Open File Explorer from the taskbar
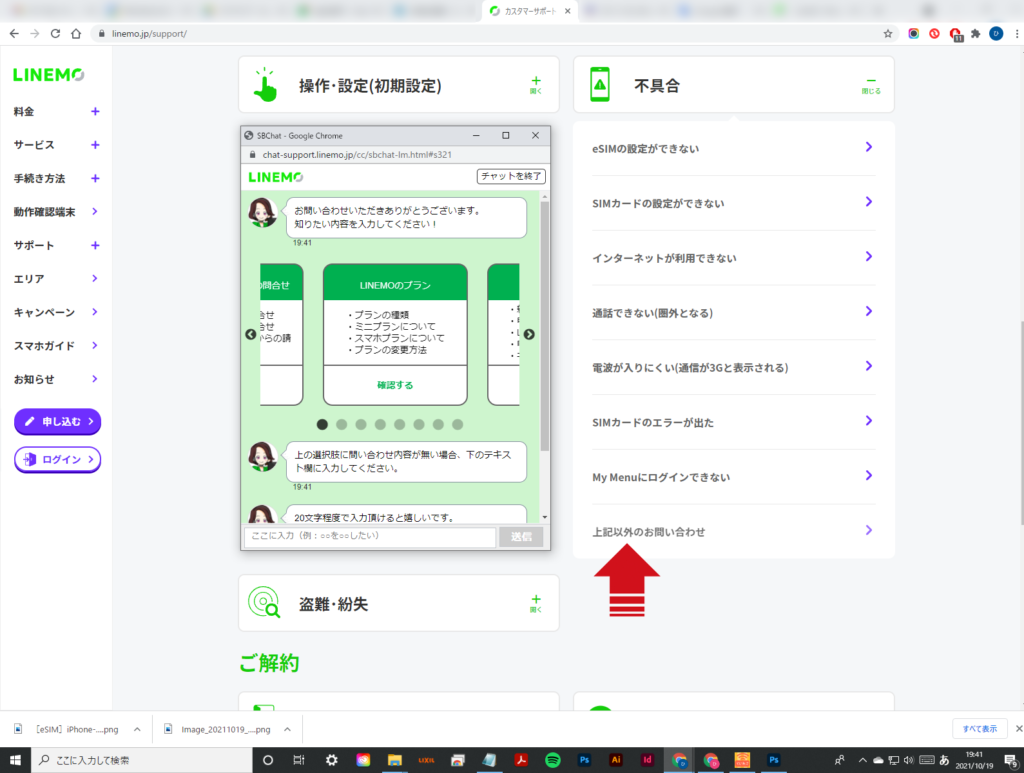1024x773 pixels. (394, 760)
